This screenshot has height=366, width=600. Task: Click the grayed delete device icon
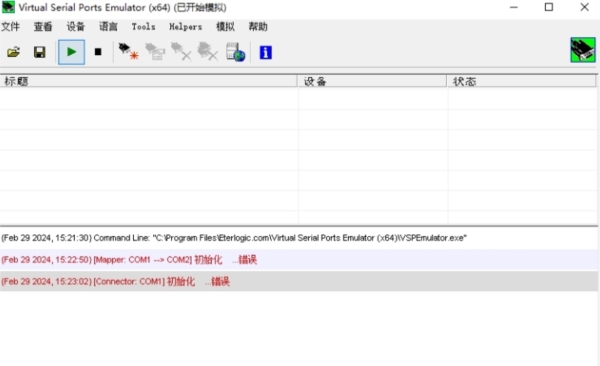[x=181, y=52]
